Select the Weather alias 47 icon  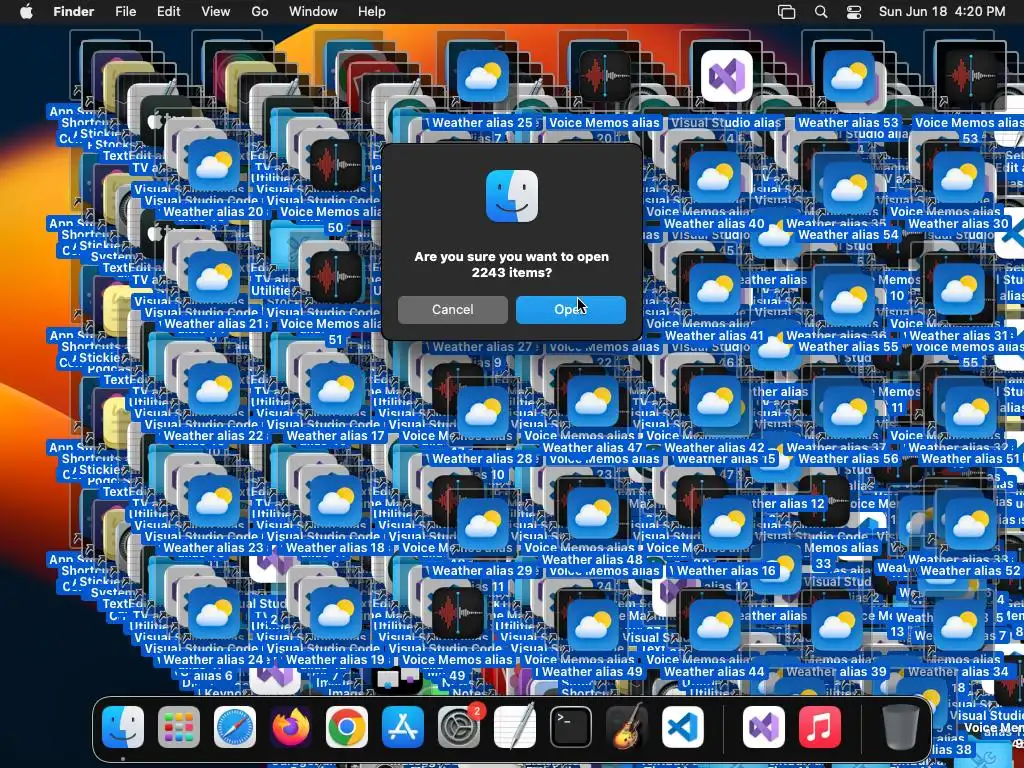point(593,402)
